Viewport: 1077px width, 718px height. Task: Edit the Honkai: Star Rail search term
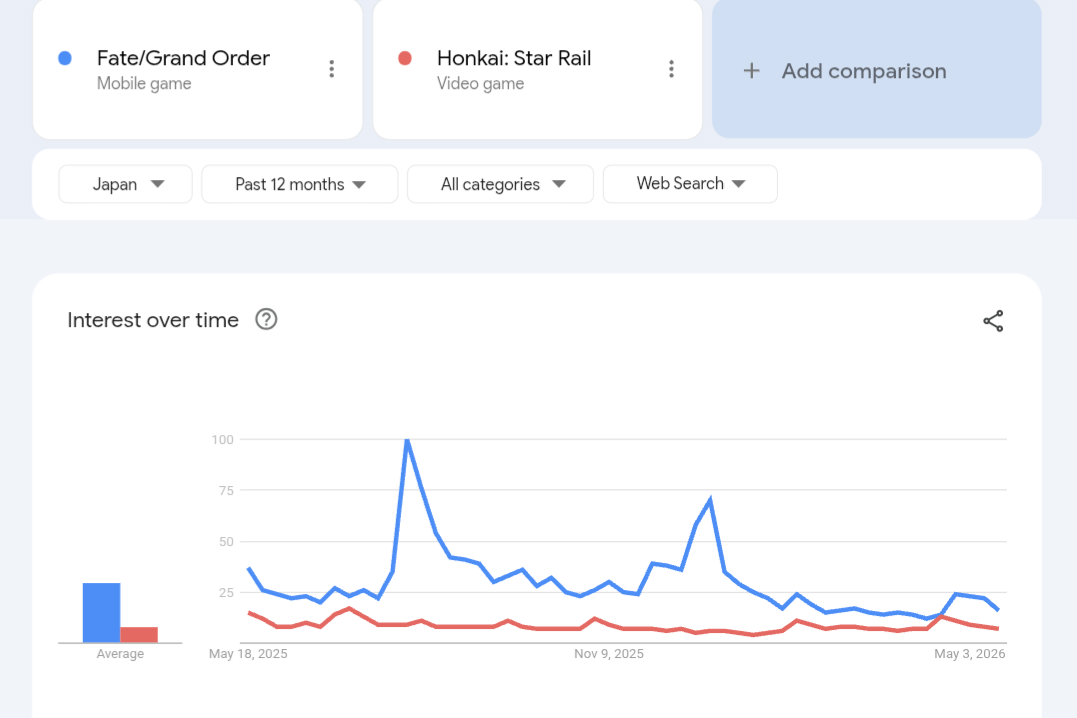(x=514, y=58)
